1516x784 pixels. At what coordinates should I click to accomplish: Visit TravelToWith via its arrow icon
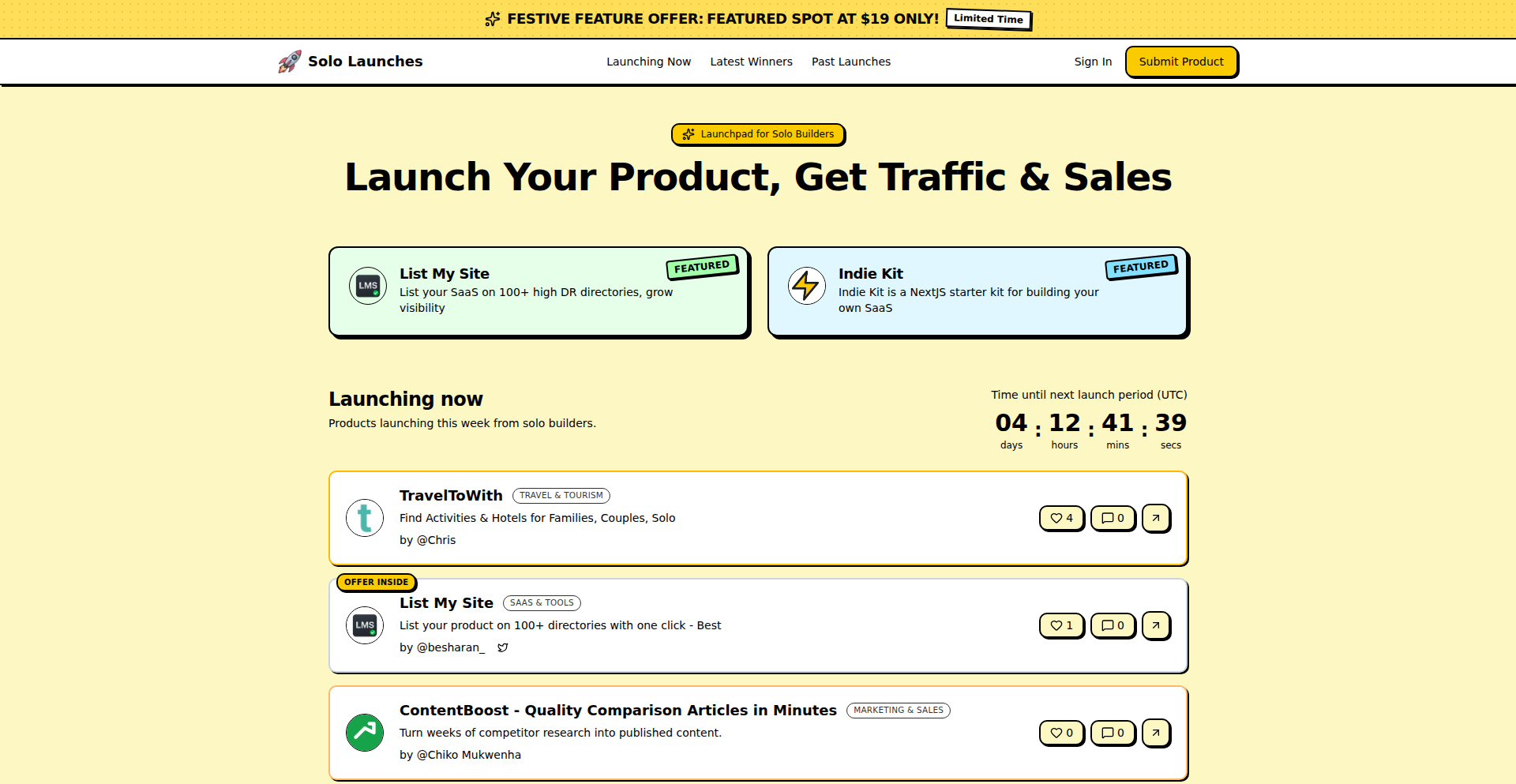click(x=1156, y=518)
